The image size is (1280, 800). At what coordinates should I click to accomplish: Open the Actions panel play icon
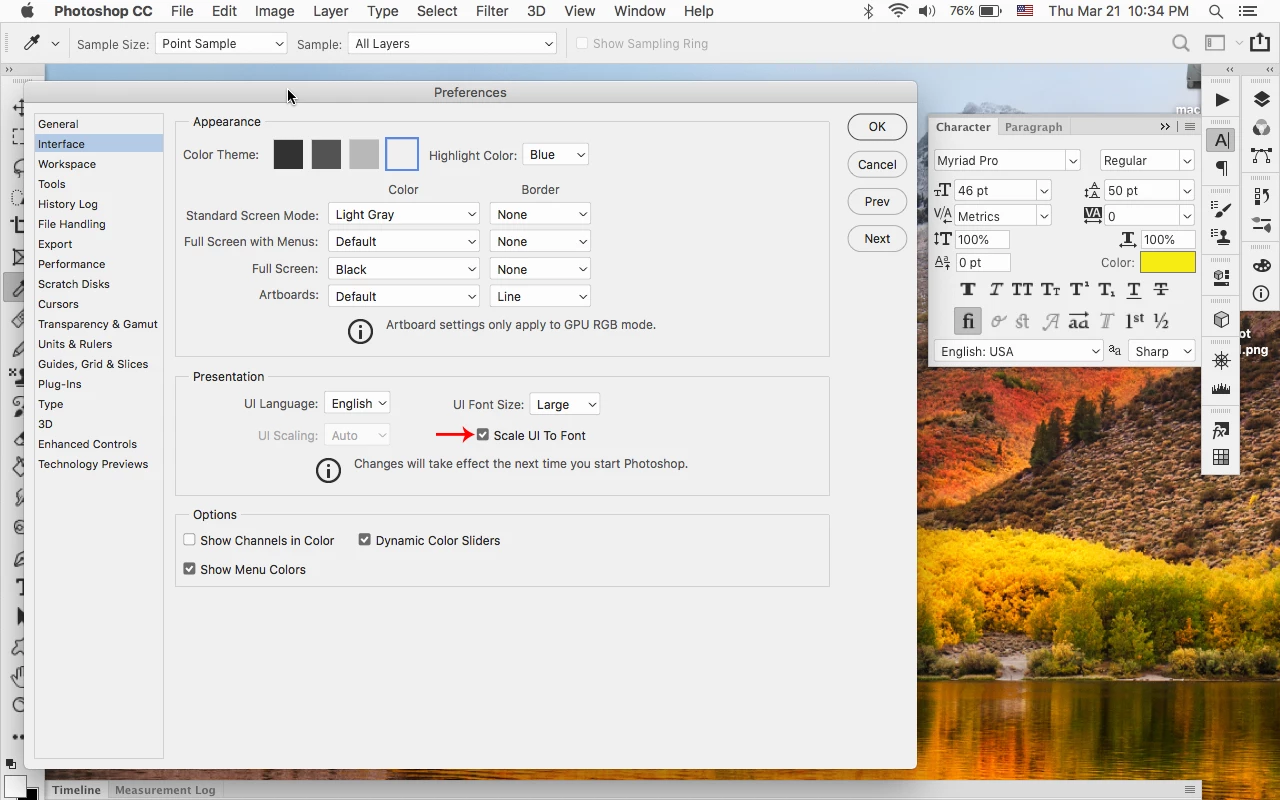(x=1221, y=100)
